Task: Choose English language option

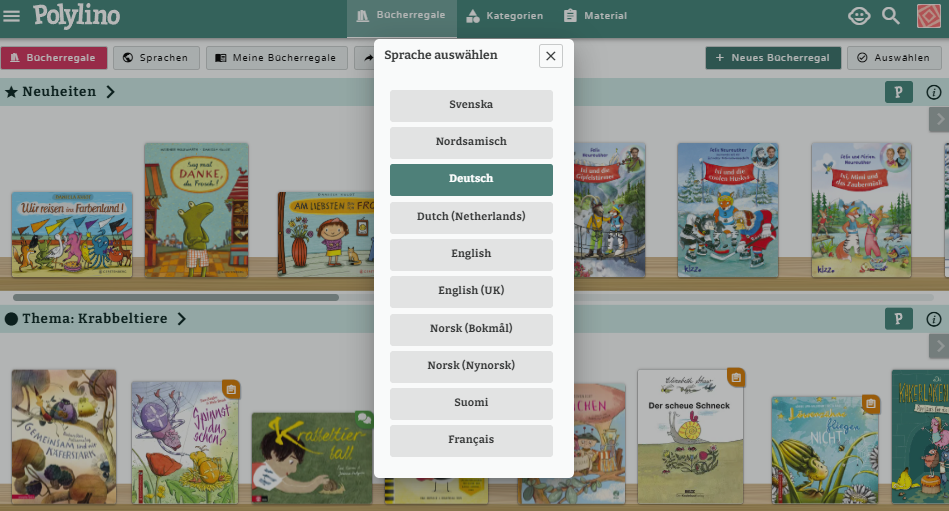Action: coord(471,254)
